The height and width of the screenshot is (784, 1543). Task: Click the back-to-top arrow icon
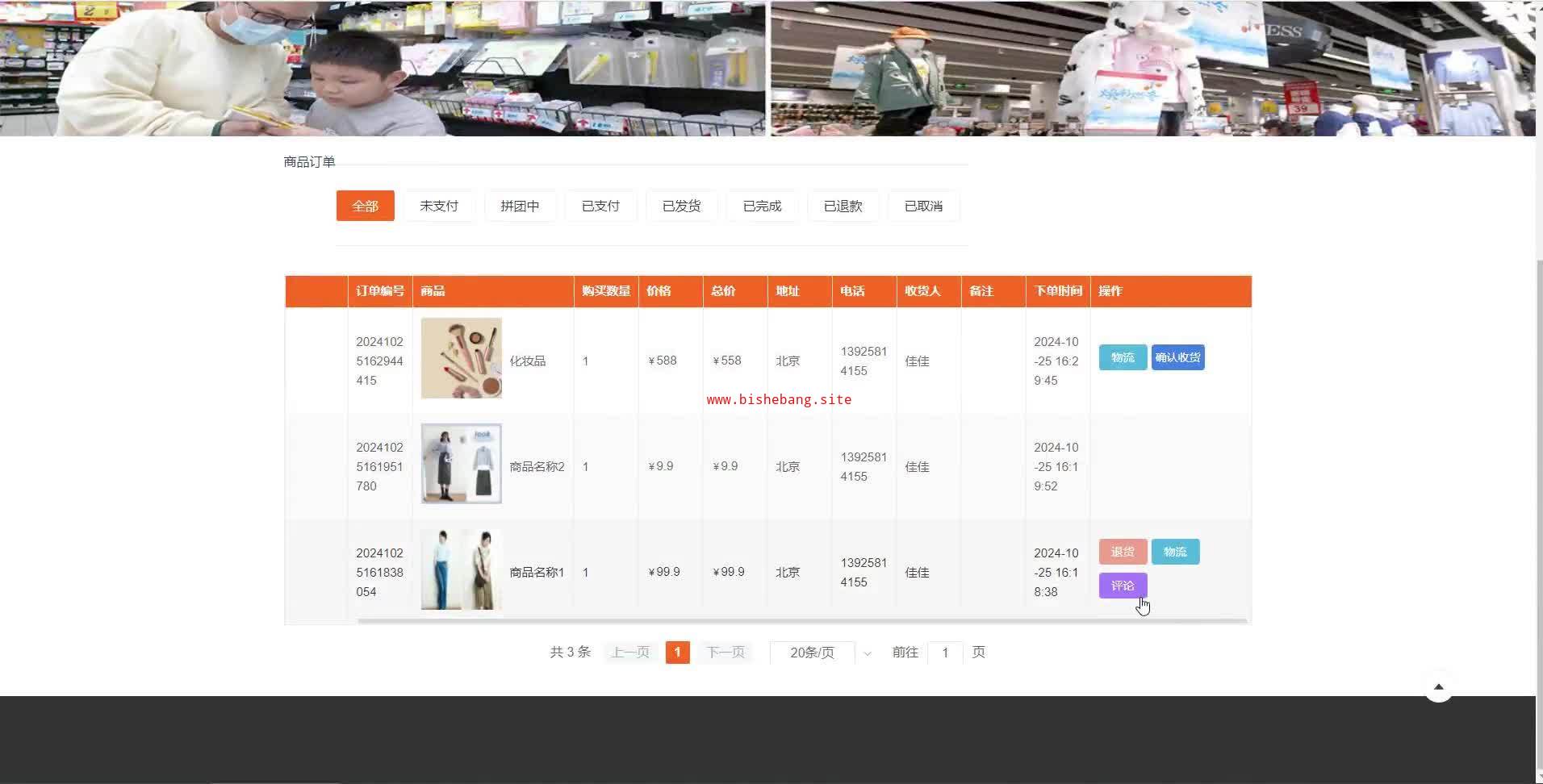click(1438, 687)
